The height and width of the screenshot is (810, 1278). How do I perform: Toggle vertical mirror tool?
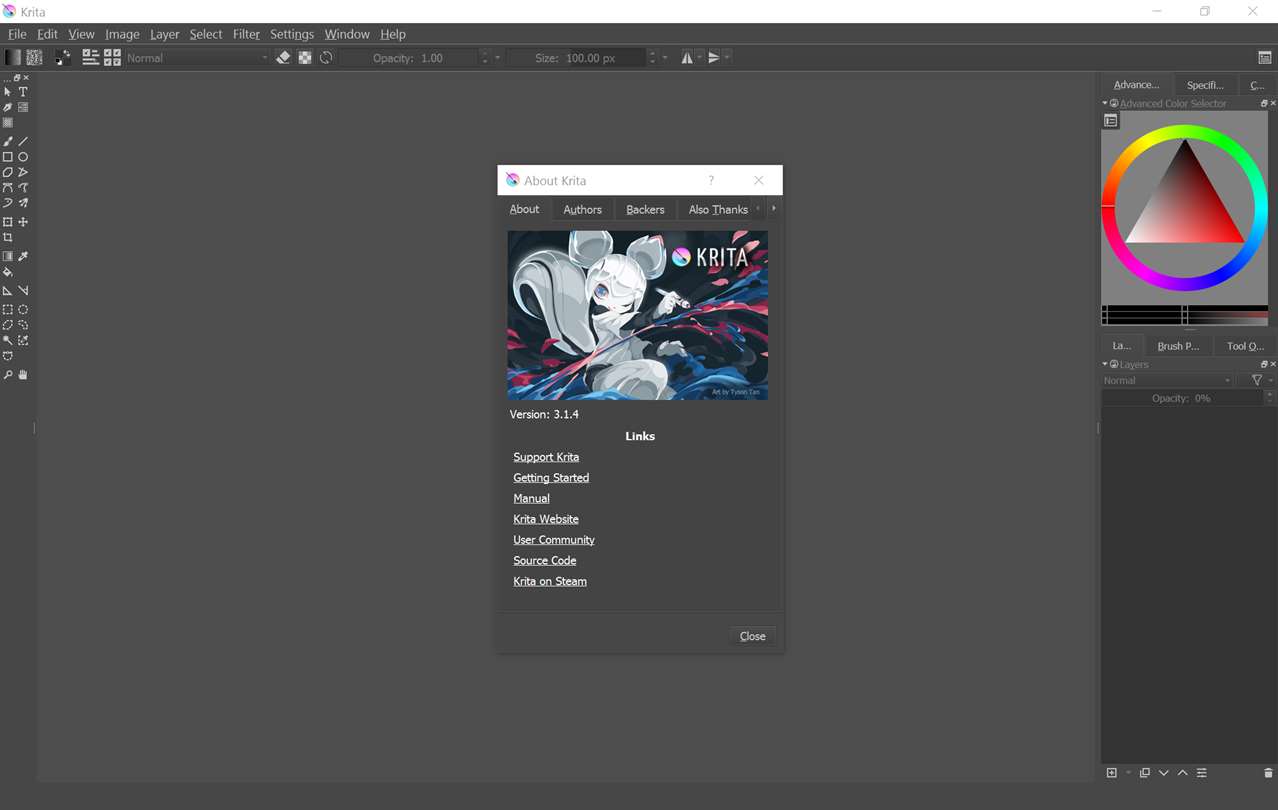tap(714, 58)
